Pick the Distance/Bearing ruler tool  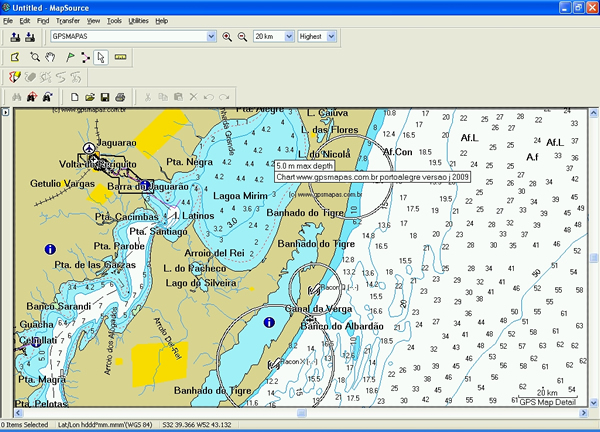click(120, 57)
